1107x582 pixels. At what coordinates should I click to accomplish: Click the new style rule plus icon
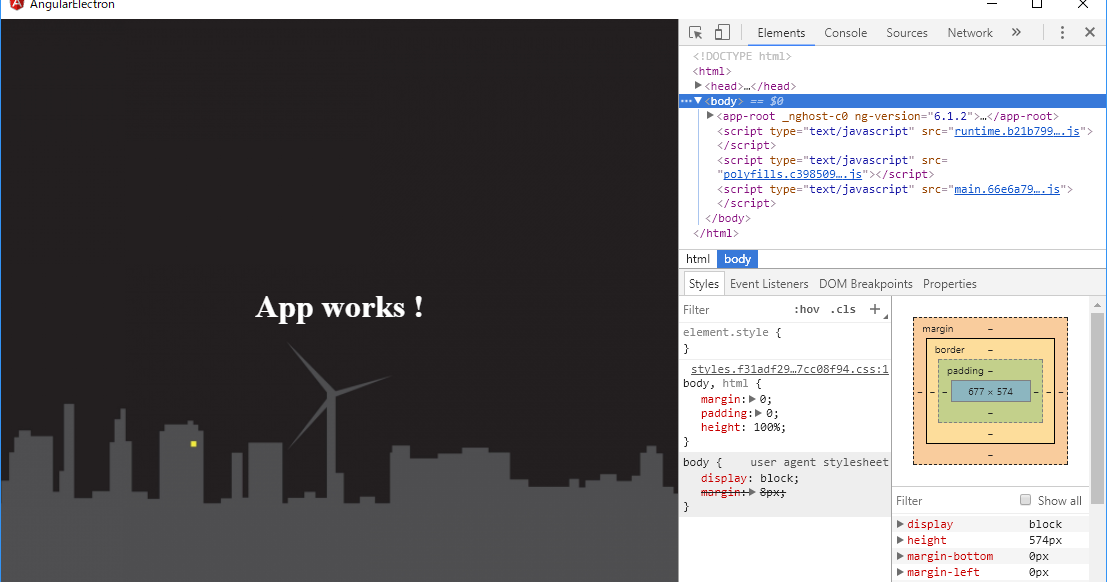(x=875, y=309)
